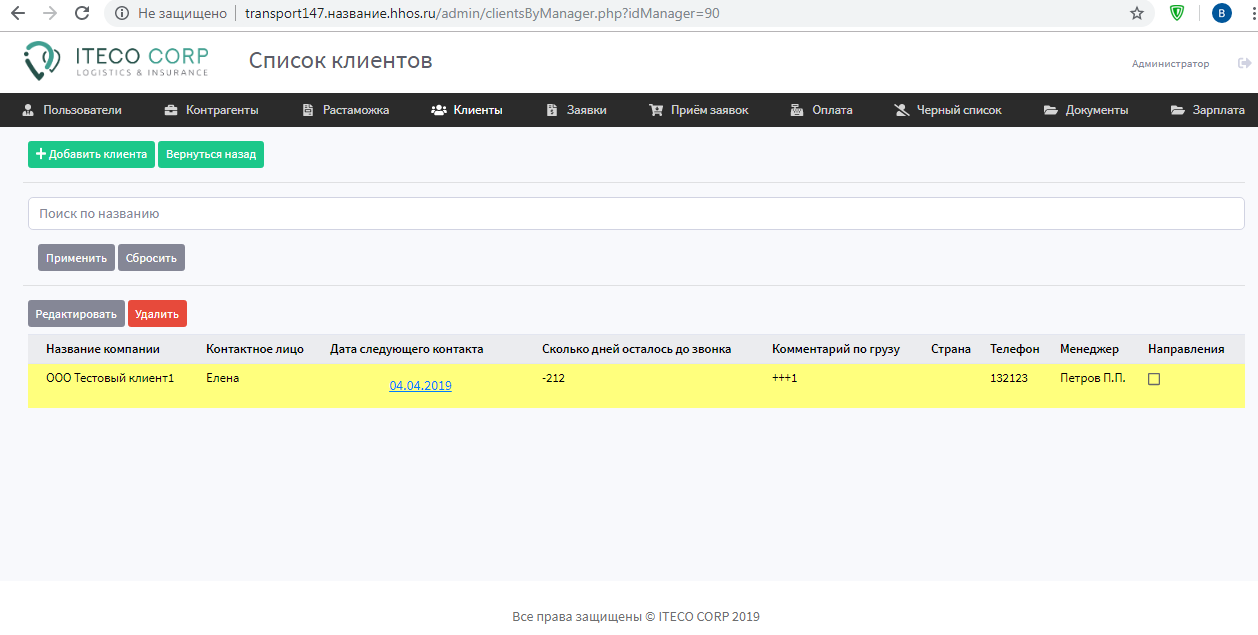
Task: Click the Администратор user label
Action: click(x=1170, y=63)
